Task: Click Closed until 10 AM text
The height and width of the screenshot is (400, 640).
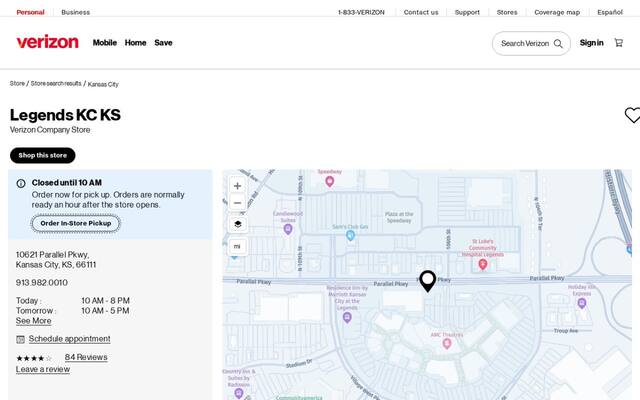Action: 67,183
